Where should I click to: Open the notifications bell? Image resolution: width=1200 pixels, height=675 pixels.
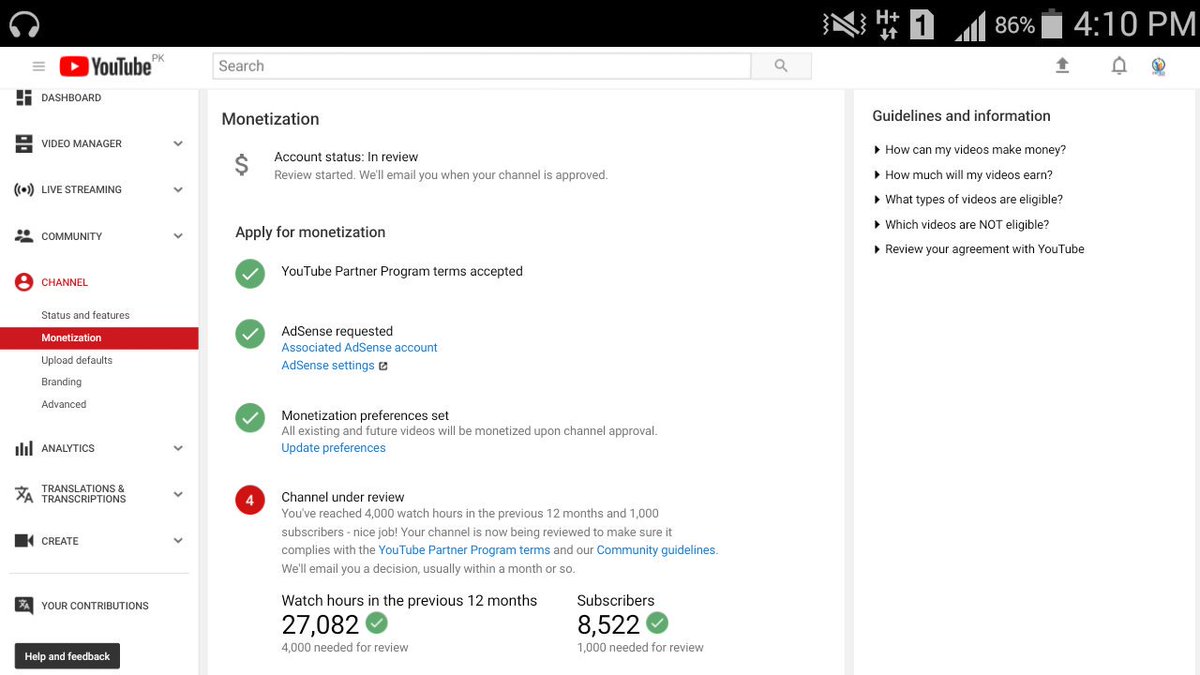1119,66
